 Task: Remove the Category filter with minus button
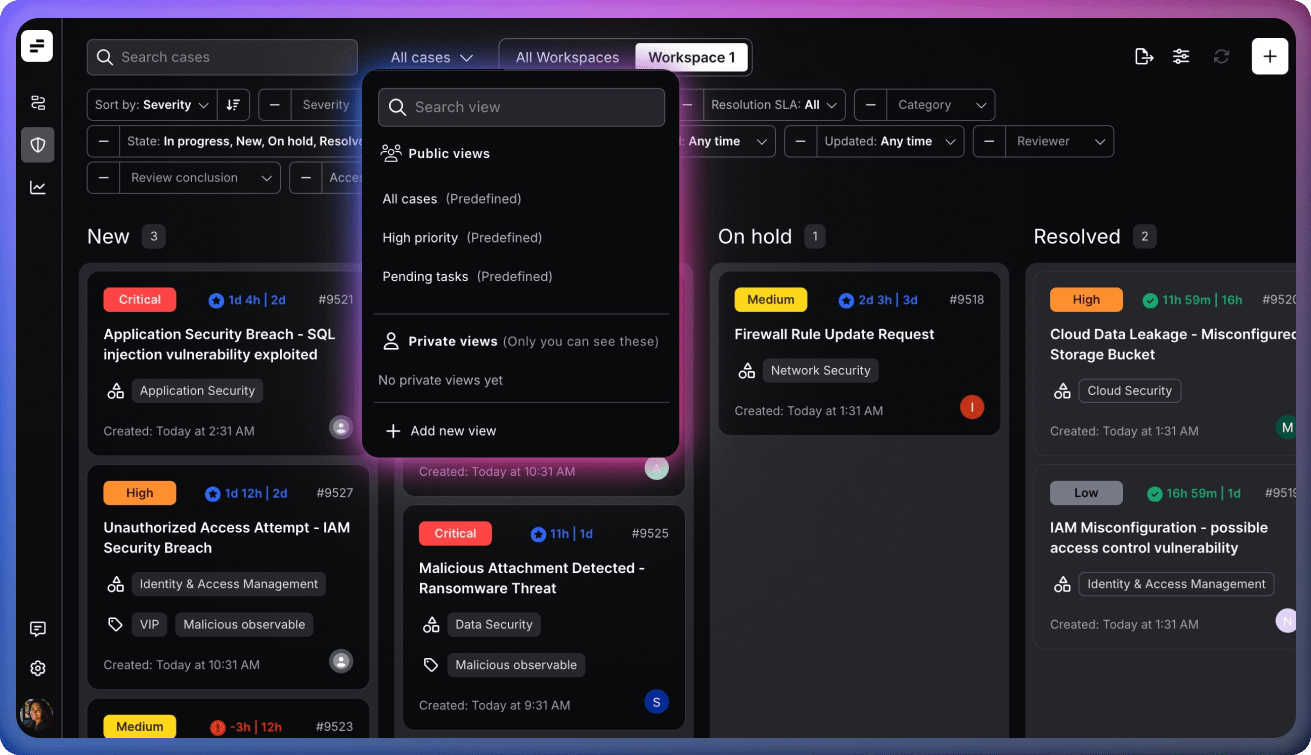pyautogui.click(x=870, y=105)
